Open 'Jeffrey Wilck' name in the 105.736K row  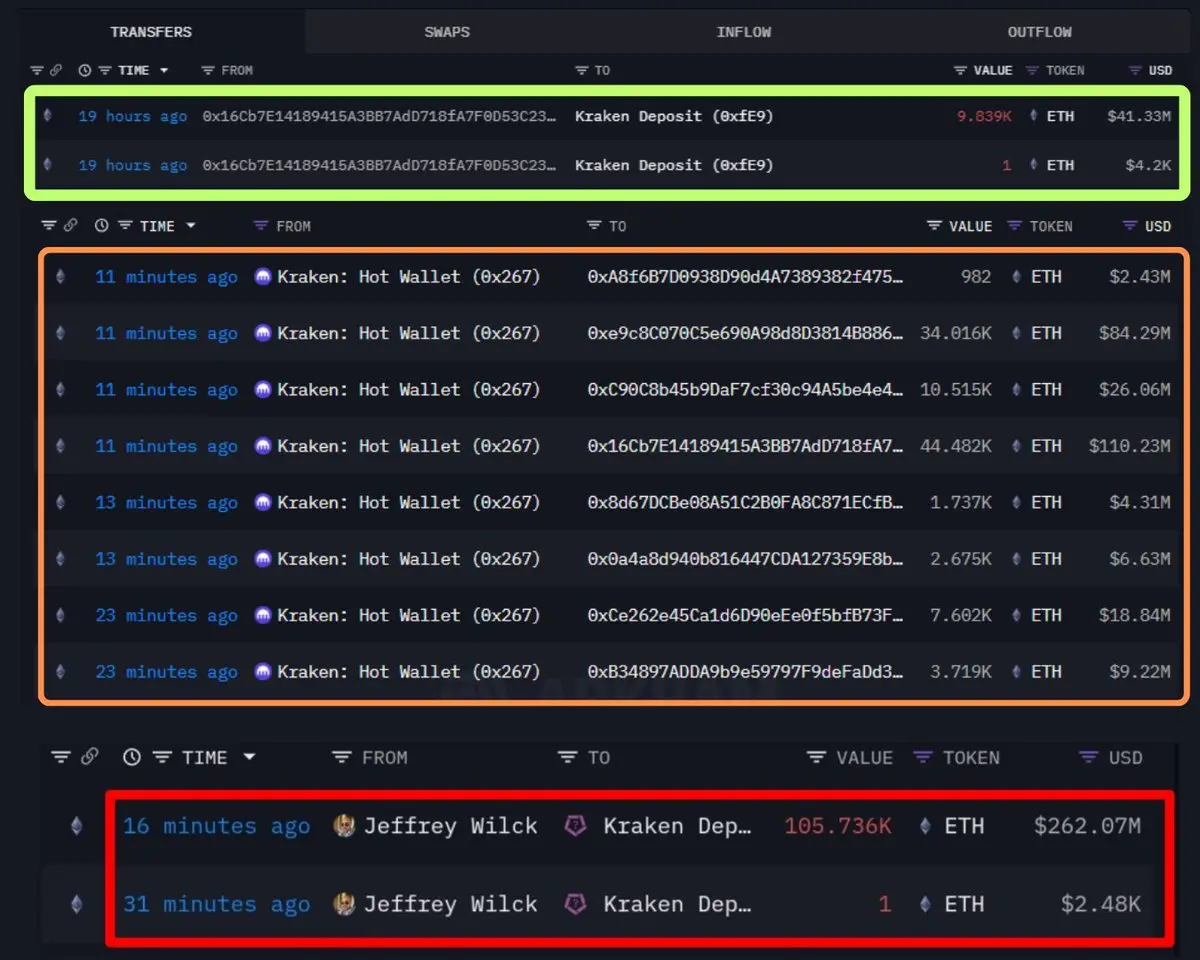pos(450,826)
